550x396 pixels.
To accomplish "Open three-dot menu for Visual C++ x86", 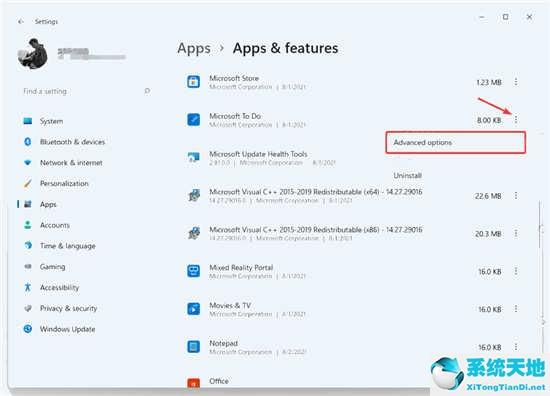I will [516, 233].
